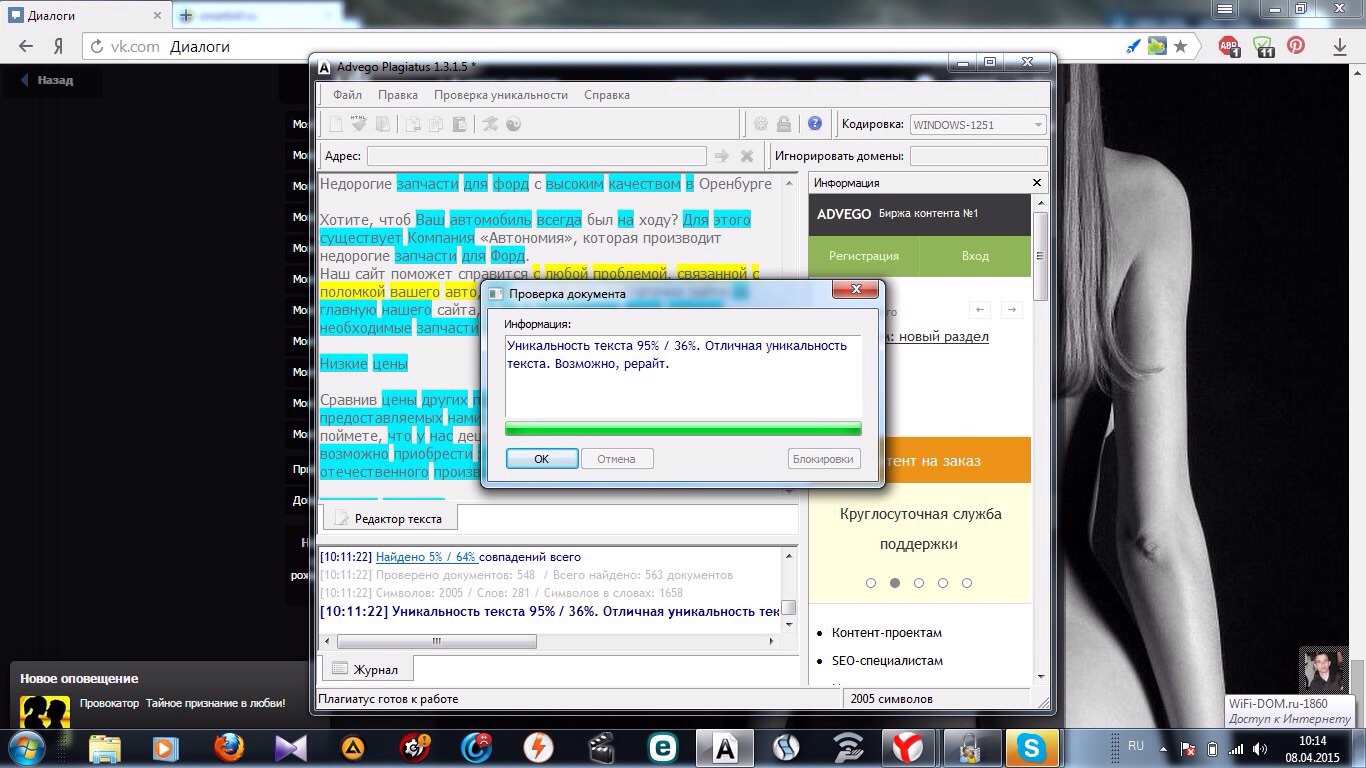Screen dimensions: 1366x768
Task: Open browser downloads arrow icon
Action: pyautogui.click(x=1340, y=46)
